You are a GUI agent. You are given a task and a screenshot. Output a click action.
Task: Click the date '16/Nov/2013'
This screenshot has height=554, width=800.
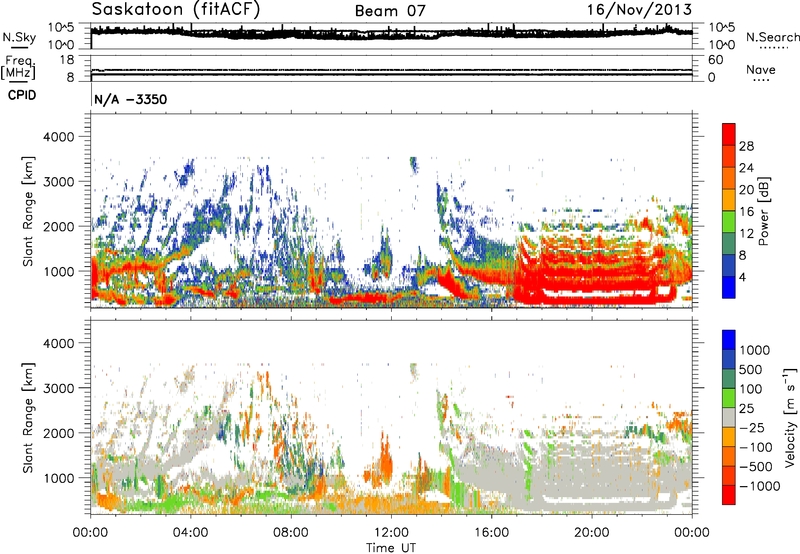click(639, 10)
